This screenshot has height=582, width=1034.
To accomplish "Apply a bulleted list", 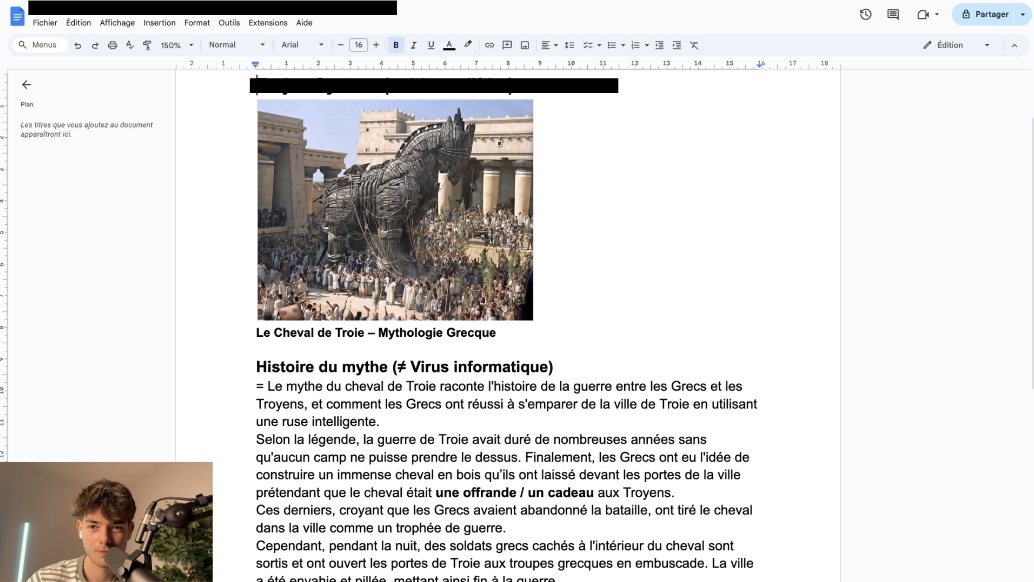I will (611, 45).
